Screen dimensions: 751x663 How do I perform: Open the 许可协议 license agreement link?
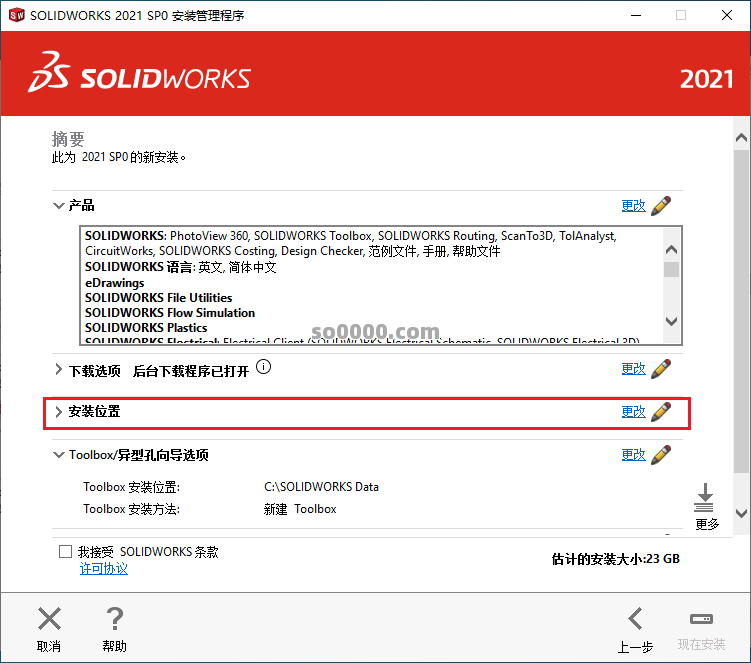(x=104, y=569)
